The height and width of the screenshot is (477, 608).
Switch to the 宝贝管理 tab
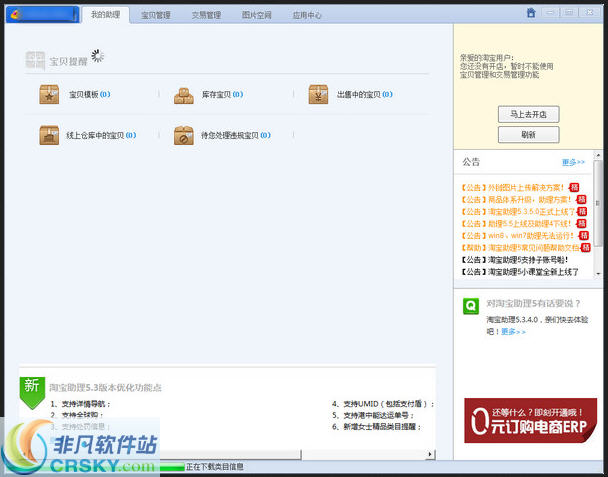coord(155,15)
